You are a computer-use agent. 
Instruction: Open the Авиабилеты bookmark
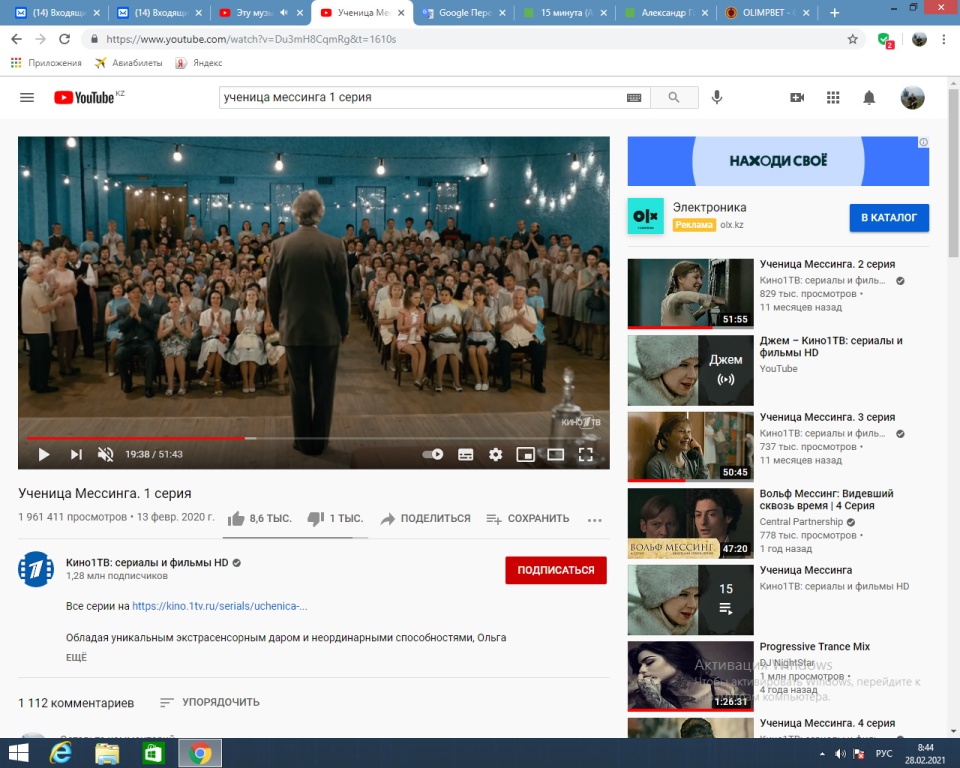(x=129, y=63)
